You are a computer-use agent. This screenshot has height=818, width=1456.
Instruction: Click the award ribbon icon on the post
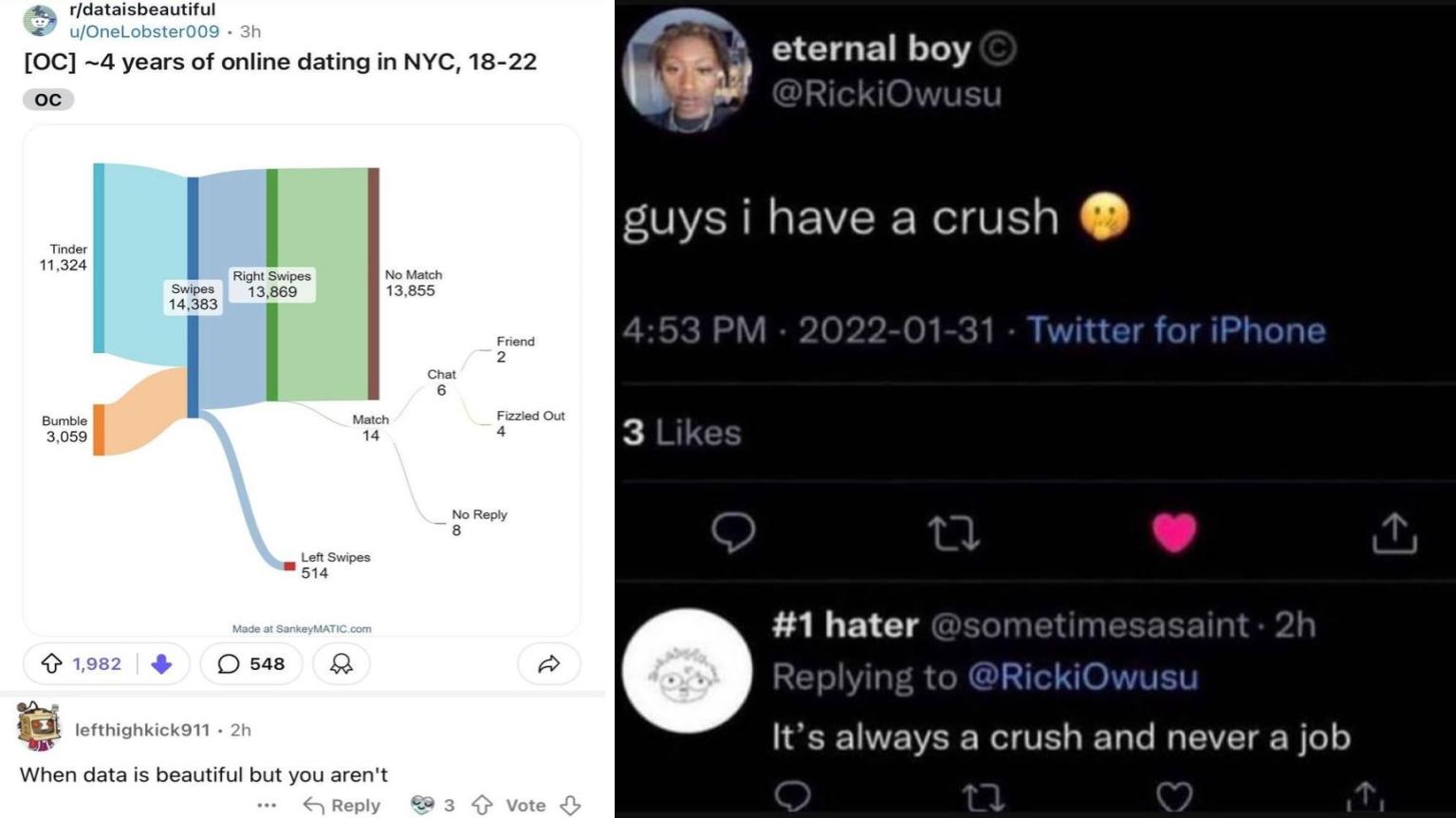pos(341,663)
